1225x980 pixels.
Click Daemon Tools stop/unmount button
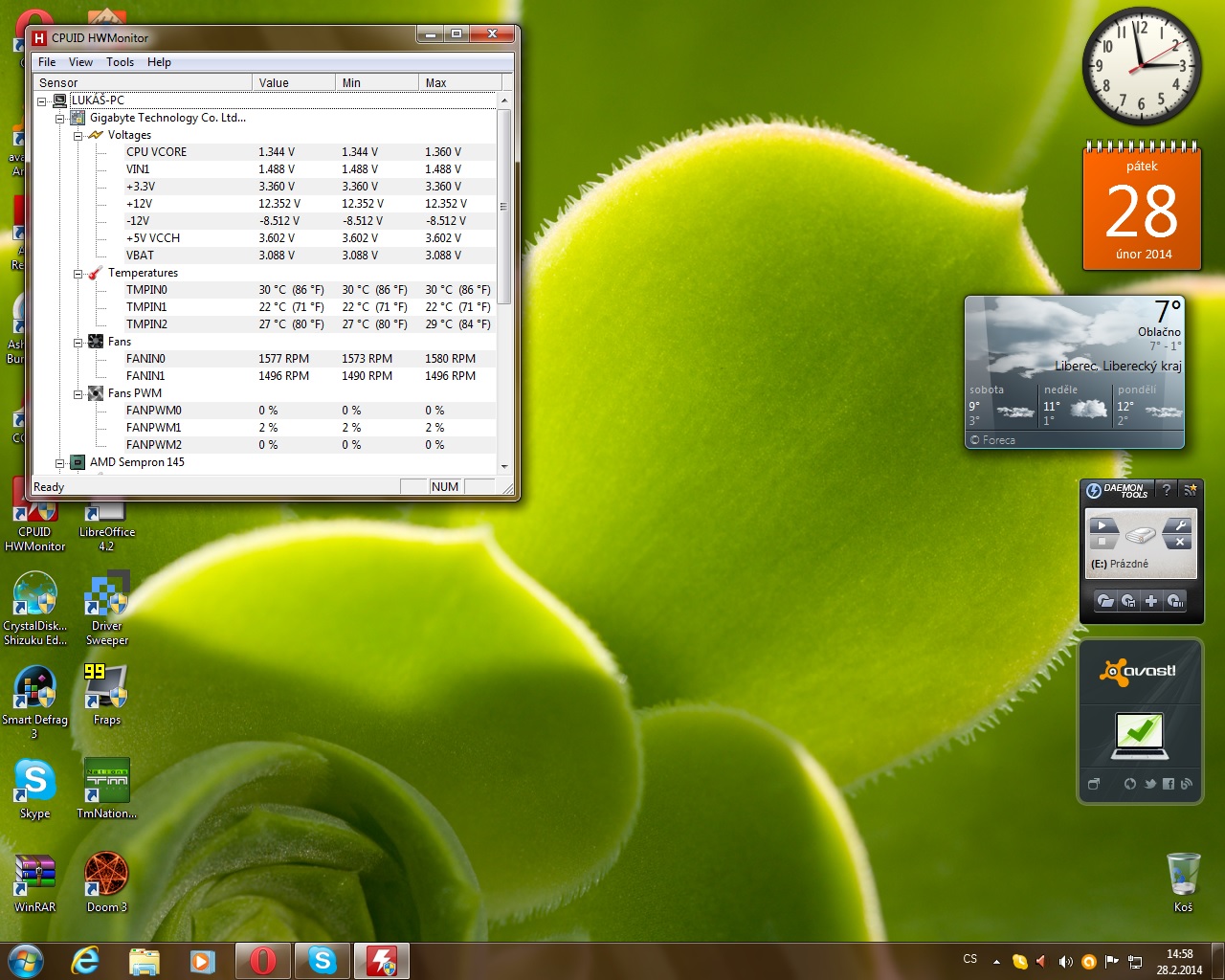tap(1102, 542)
